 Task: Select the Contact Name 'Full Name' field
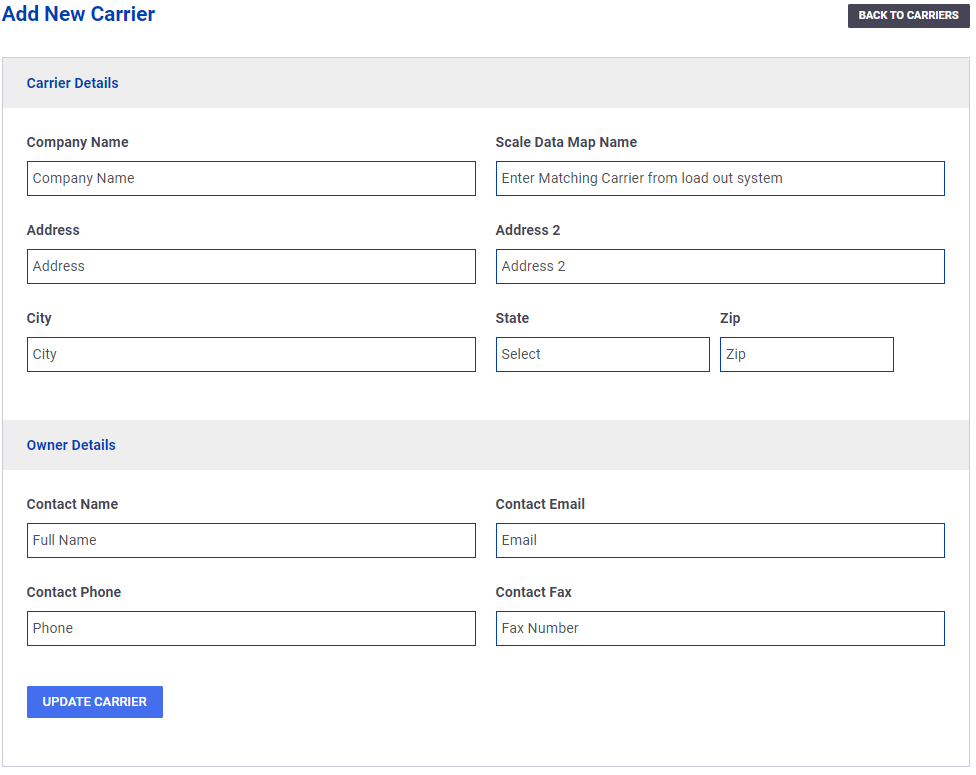click(x=251, y=540)
